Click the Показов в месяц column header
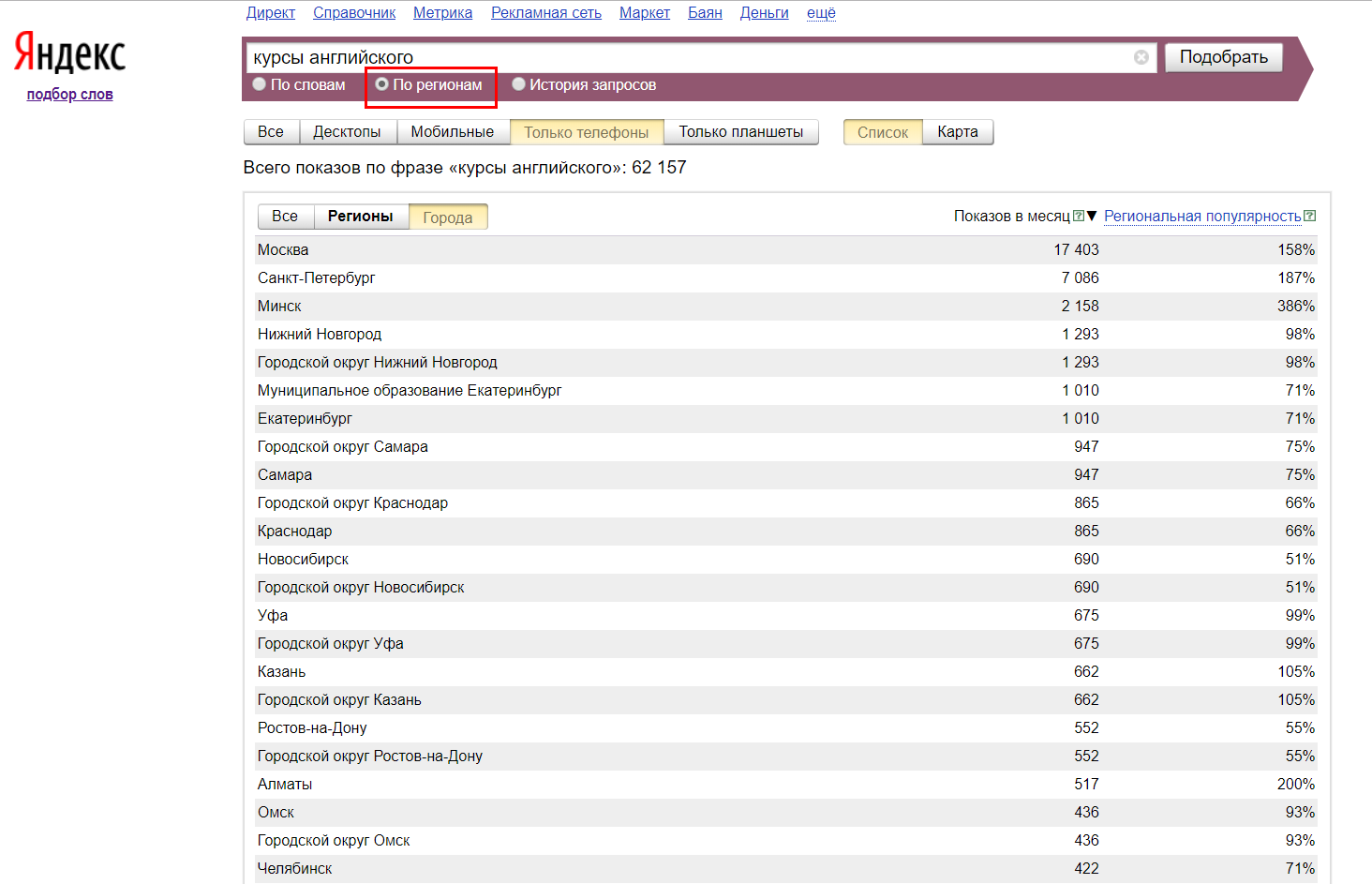 click(x=1012, y=216)
